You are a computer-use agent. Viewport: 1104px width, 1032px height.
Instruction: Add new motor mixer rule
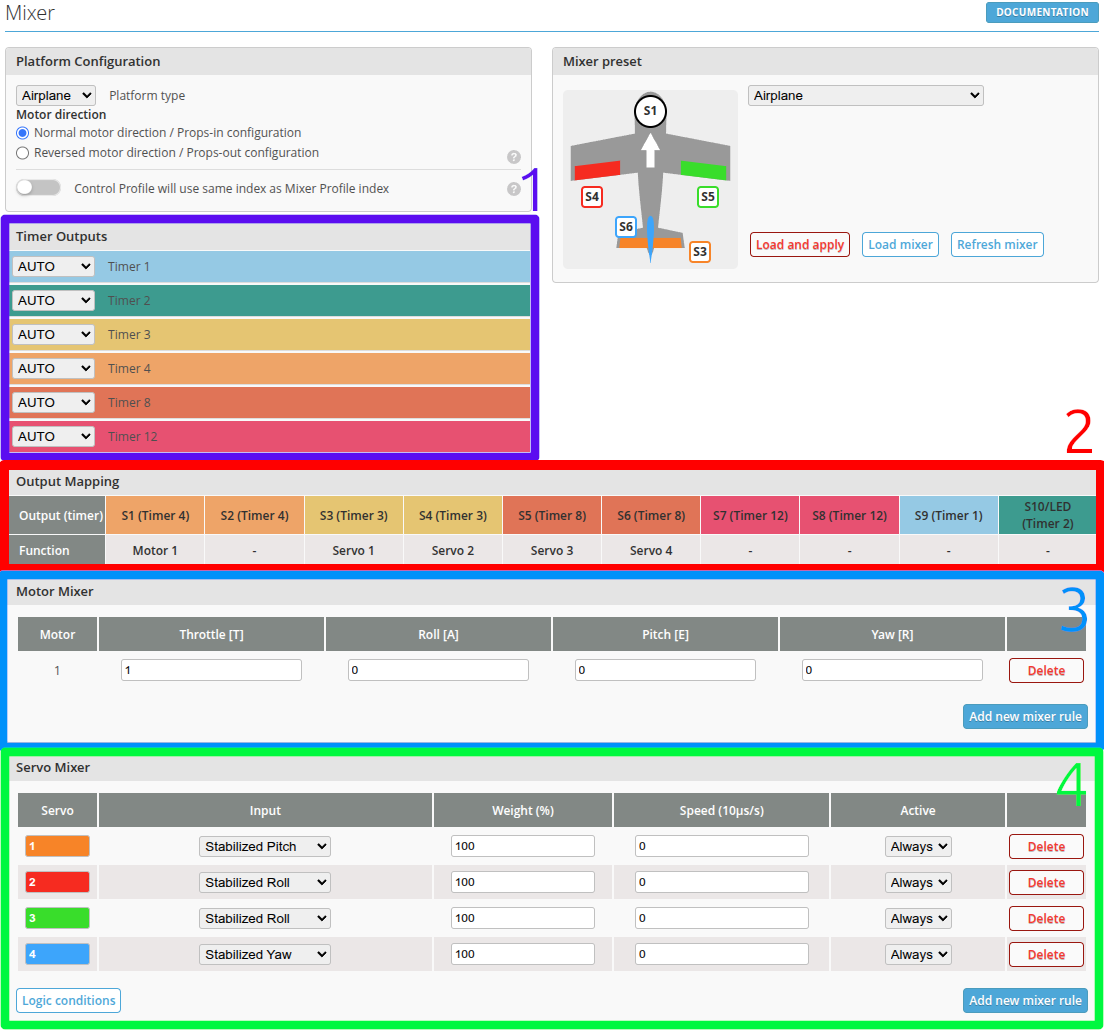[x=1025, y=717]
